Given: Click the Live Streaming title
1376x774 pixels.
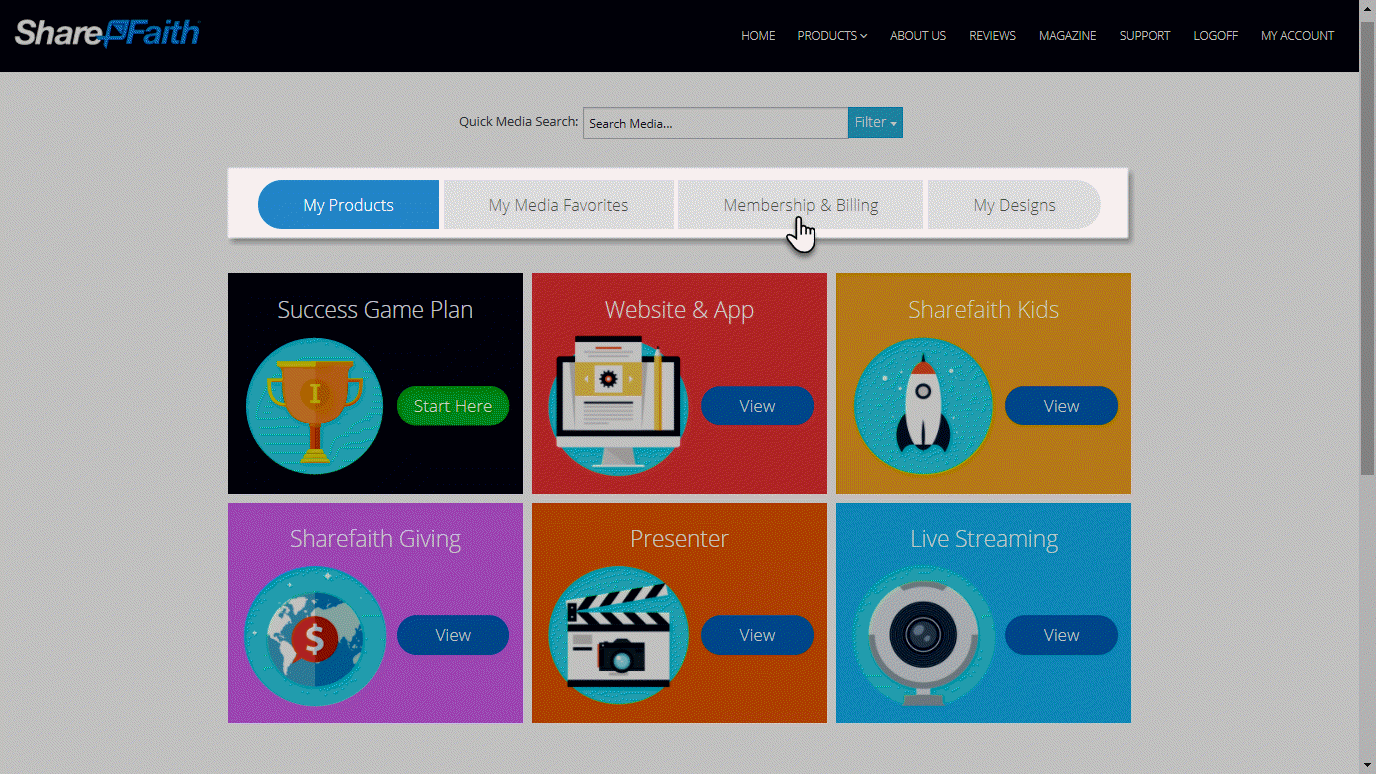Looking at the screenshot, I should pos(983,539).
